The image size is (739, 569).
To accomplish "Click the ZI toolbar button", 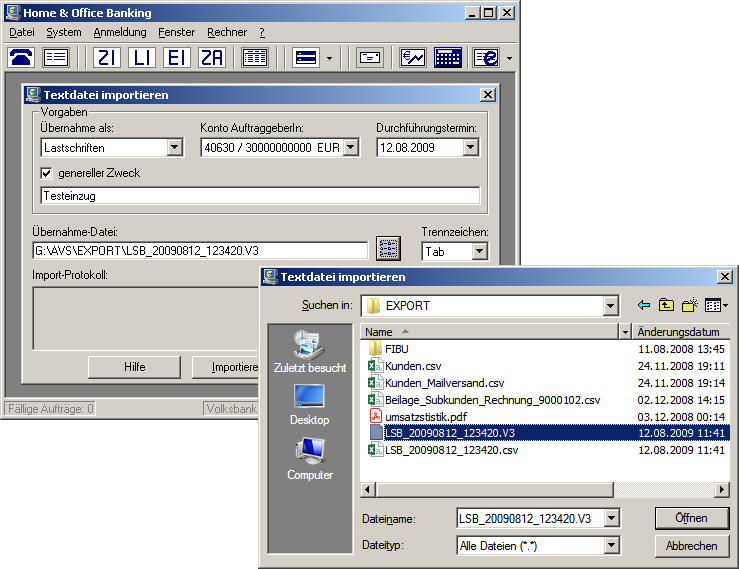I will coord(108,58).
